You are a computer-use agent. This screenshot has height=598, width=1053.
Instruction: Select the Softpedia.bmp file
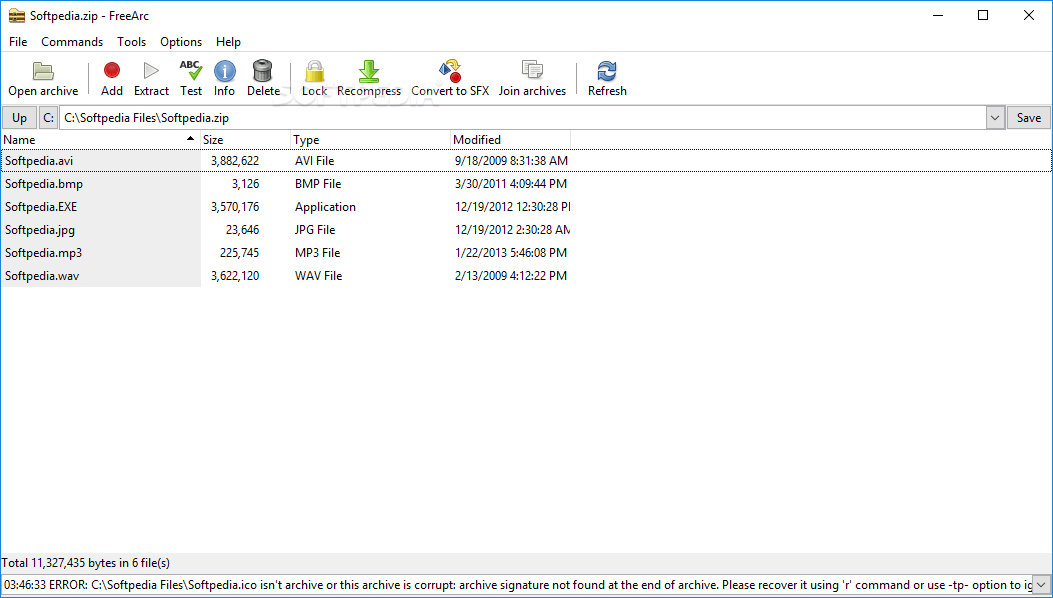pos(44,183)
